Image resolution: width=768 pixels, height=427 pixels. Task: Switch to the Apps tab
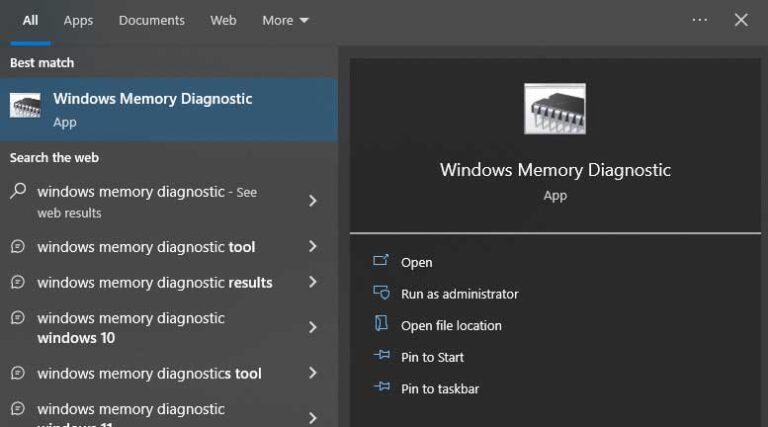78,20
